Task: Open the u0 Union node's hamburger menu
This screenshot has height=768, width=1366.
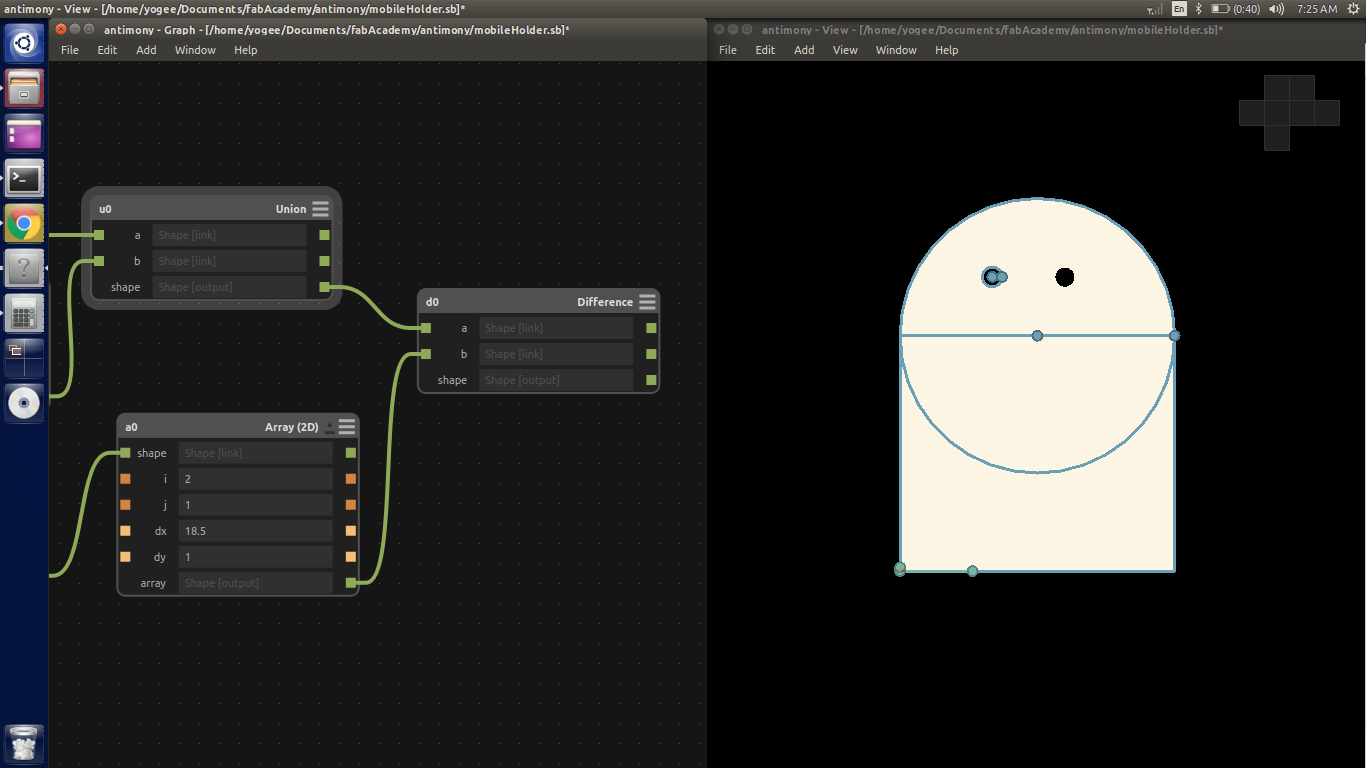Action: click(x=320, y=209)
